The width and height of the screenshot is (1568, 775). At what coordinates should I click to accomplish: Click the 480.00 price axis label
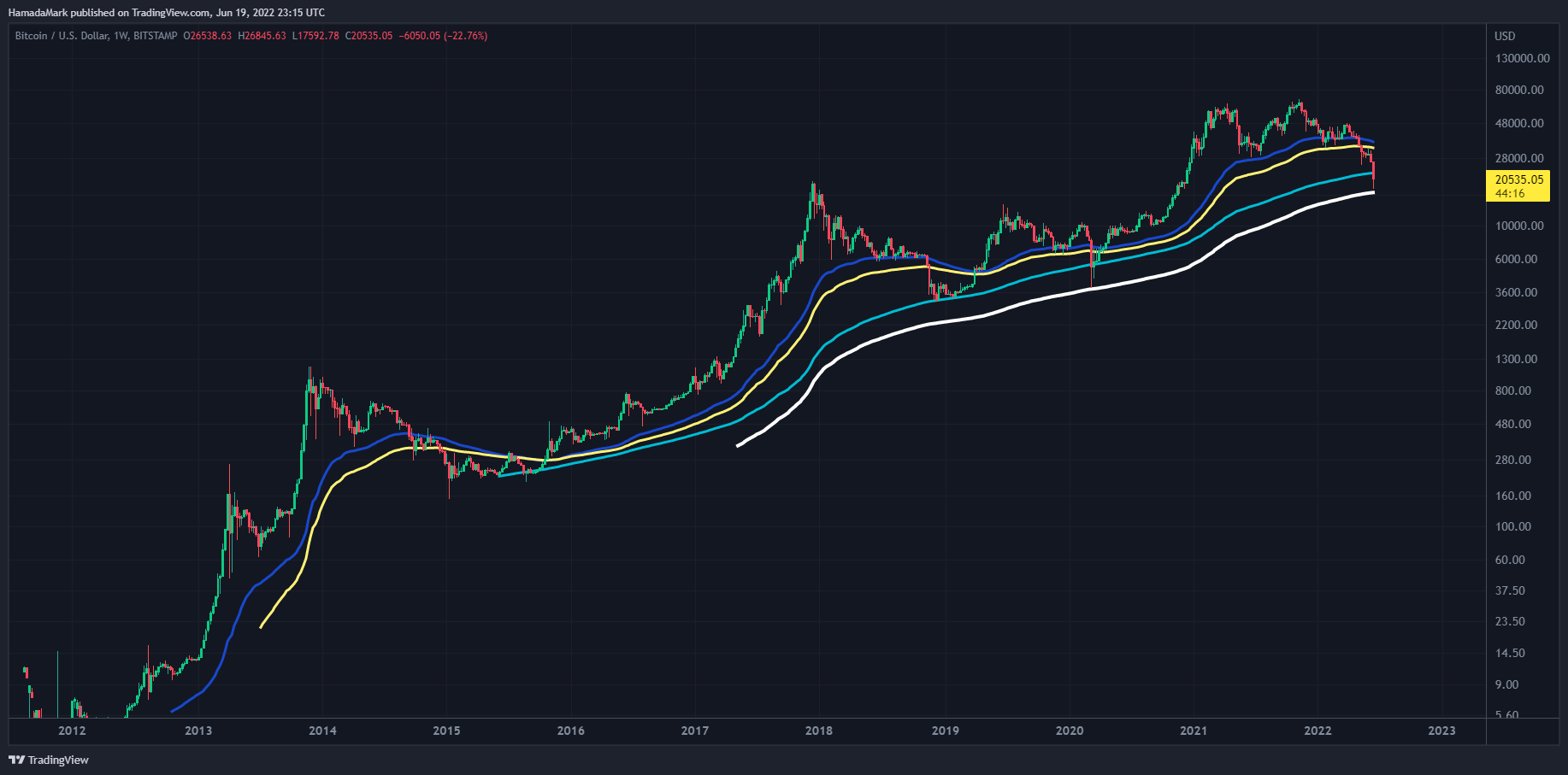(x=1513, y=424)
